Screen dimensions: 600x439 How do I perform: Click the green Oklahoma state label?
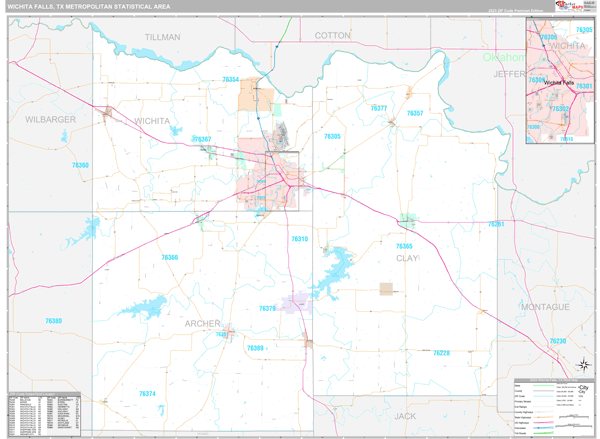pos(503,57)
